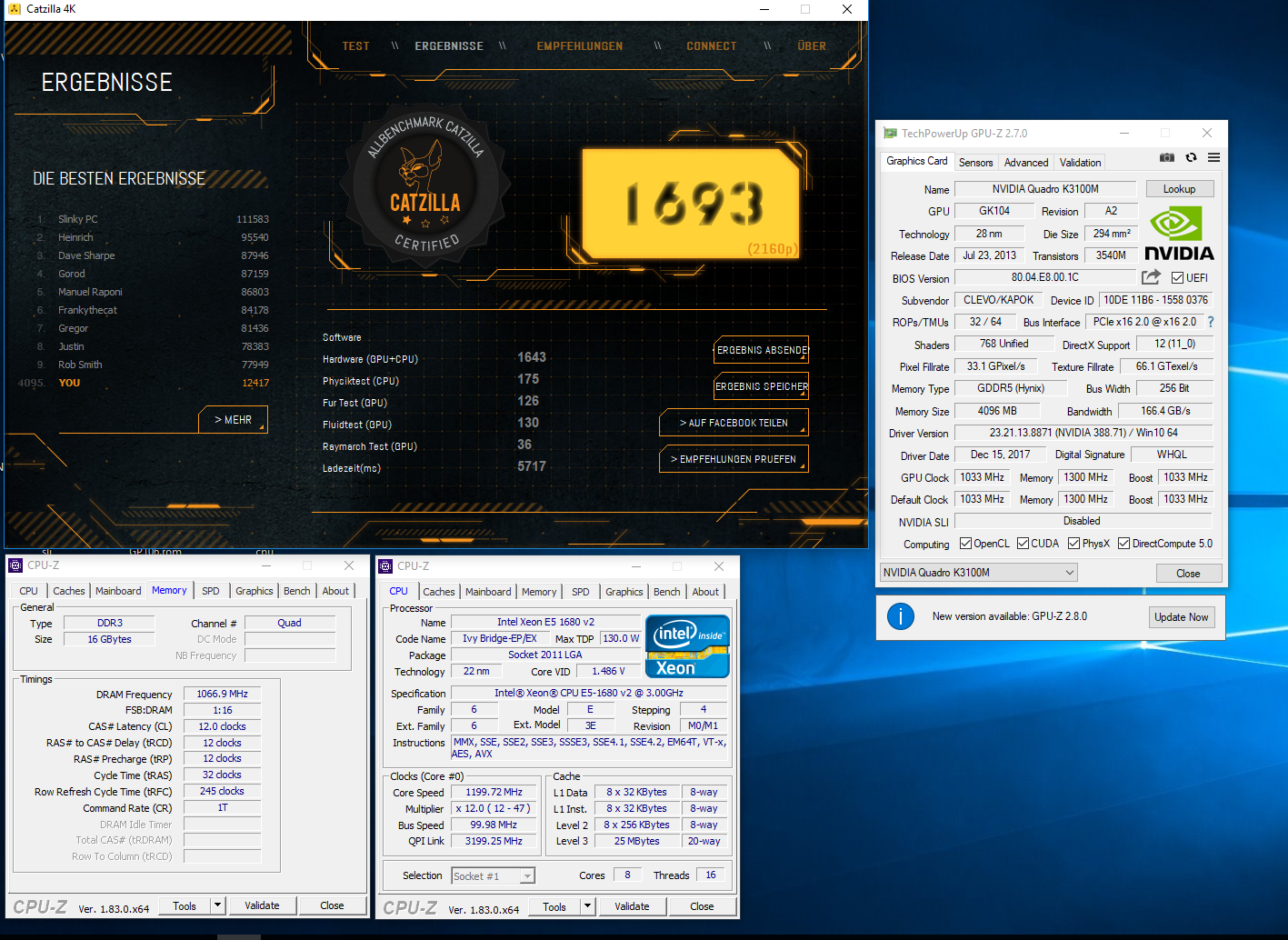Click the GPU-Z screenshot camera icon
This screenshot has height=940, width=1288.
tap(1167, 158)
